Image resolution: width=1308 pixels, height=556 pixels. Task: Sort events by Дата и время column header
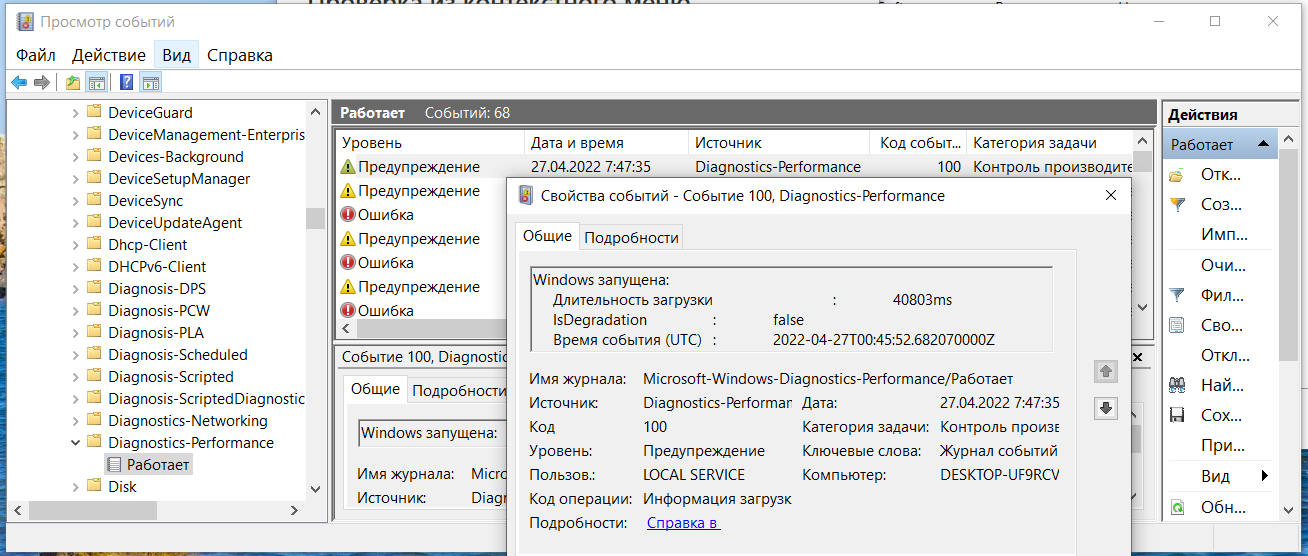click(x=607, y=143)
